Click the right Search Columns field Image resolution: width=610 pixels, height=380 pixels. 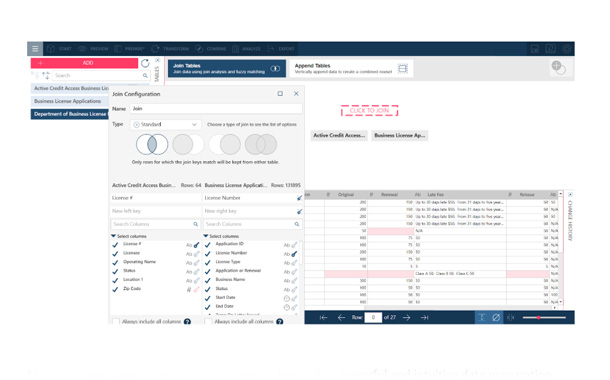(x=252, y=224)
